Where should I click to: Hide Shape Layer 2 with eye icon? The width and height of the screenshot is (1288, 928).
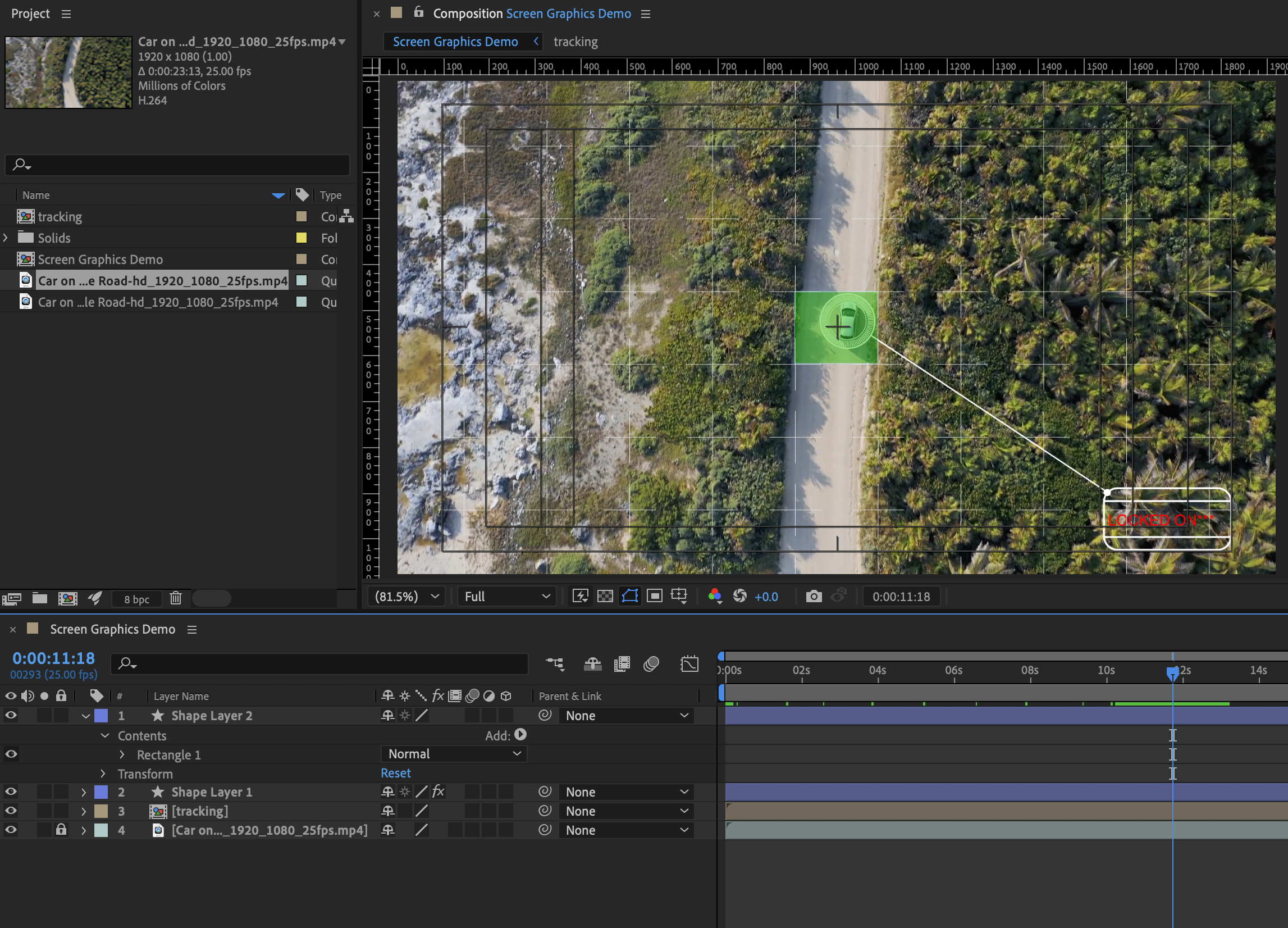[x=11, y=716]
